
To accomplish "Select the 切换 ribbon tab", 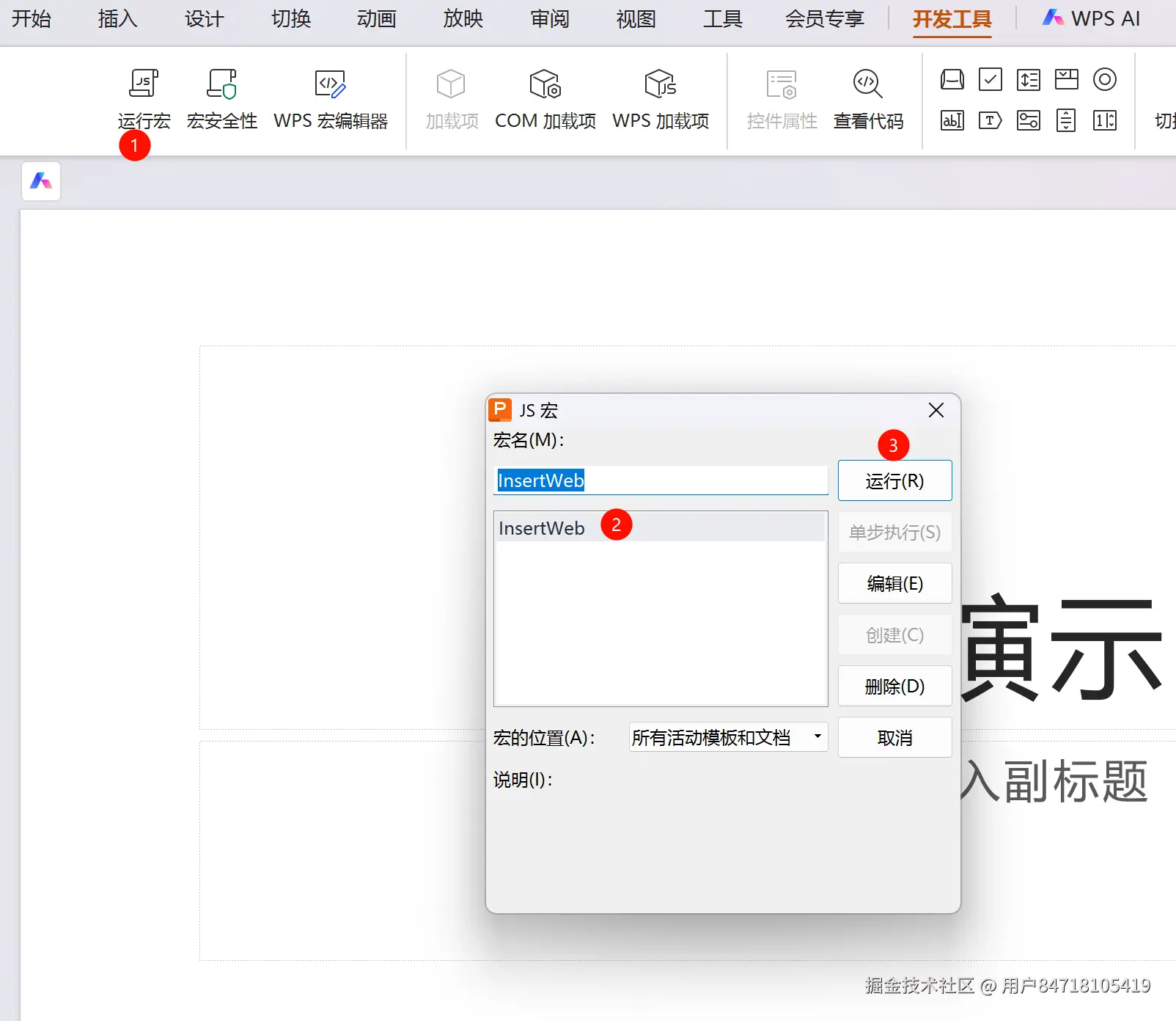I will 291,19.
